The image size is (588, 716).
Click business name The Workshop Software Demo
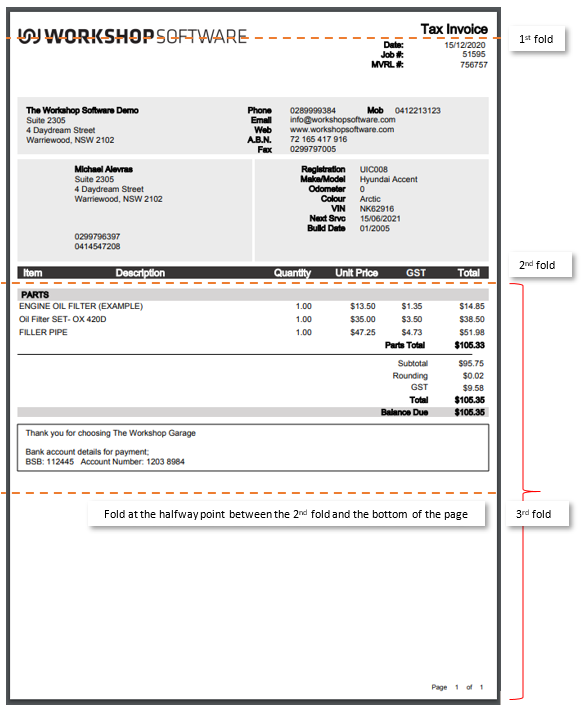(x=82, y=111)
